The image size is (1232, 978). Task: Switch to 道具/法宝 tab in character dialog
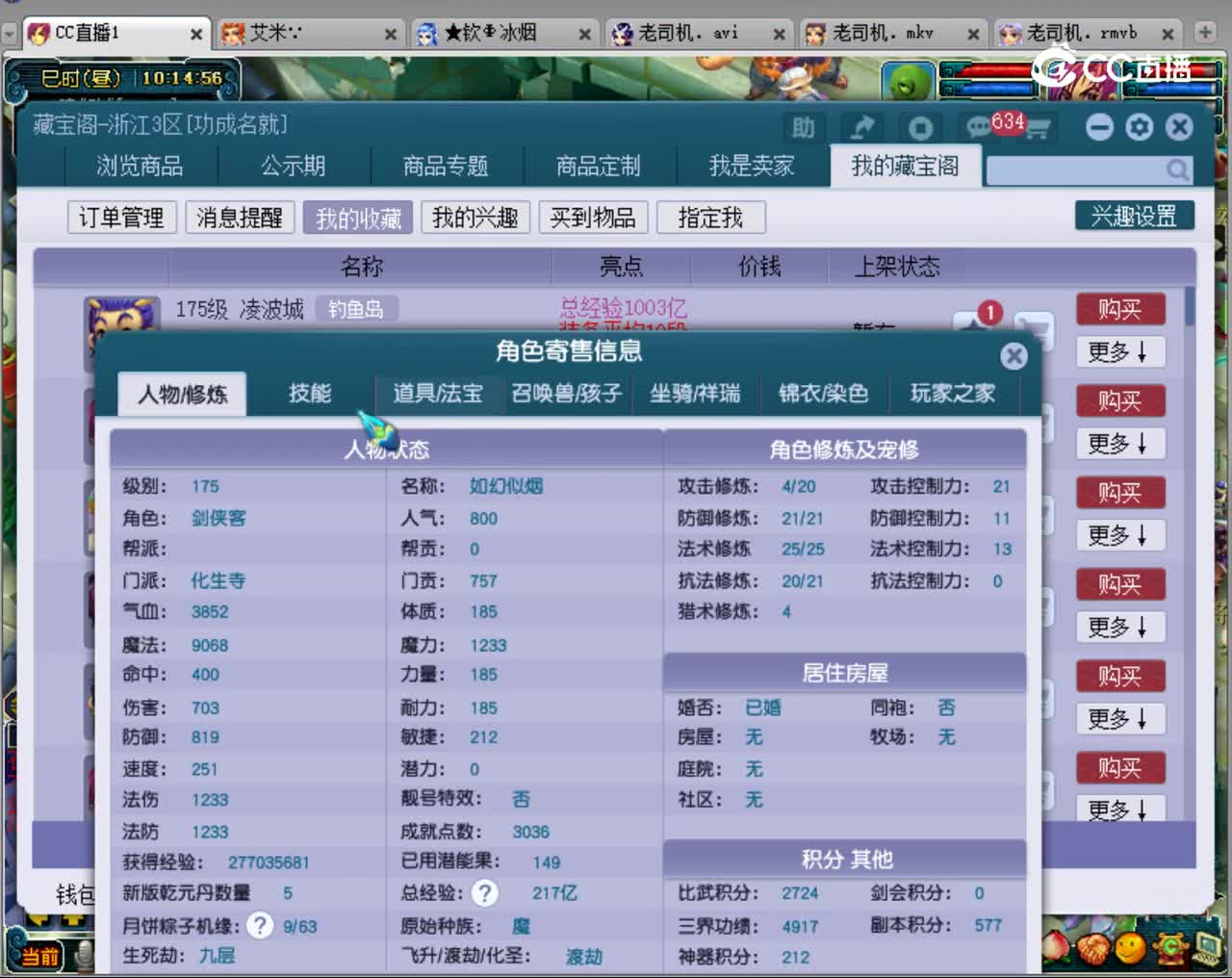(x=438, y=394)
